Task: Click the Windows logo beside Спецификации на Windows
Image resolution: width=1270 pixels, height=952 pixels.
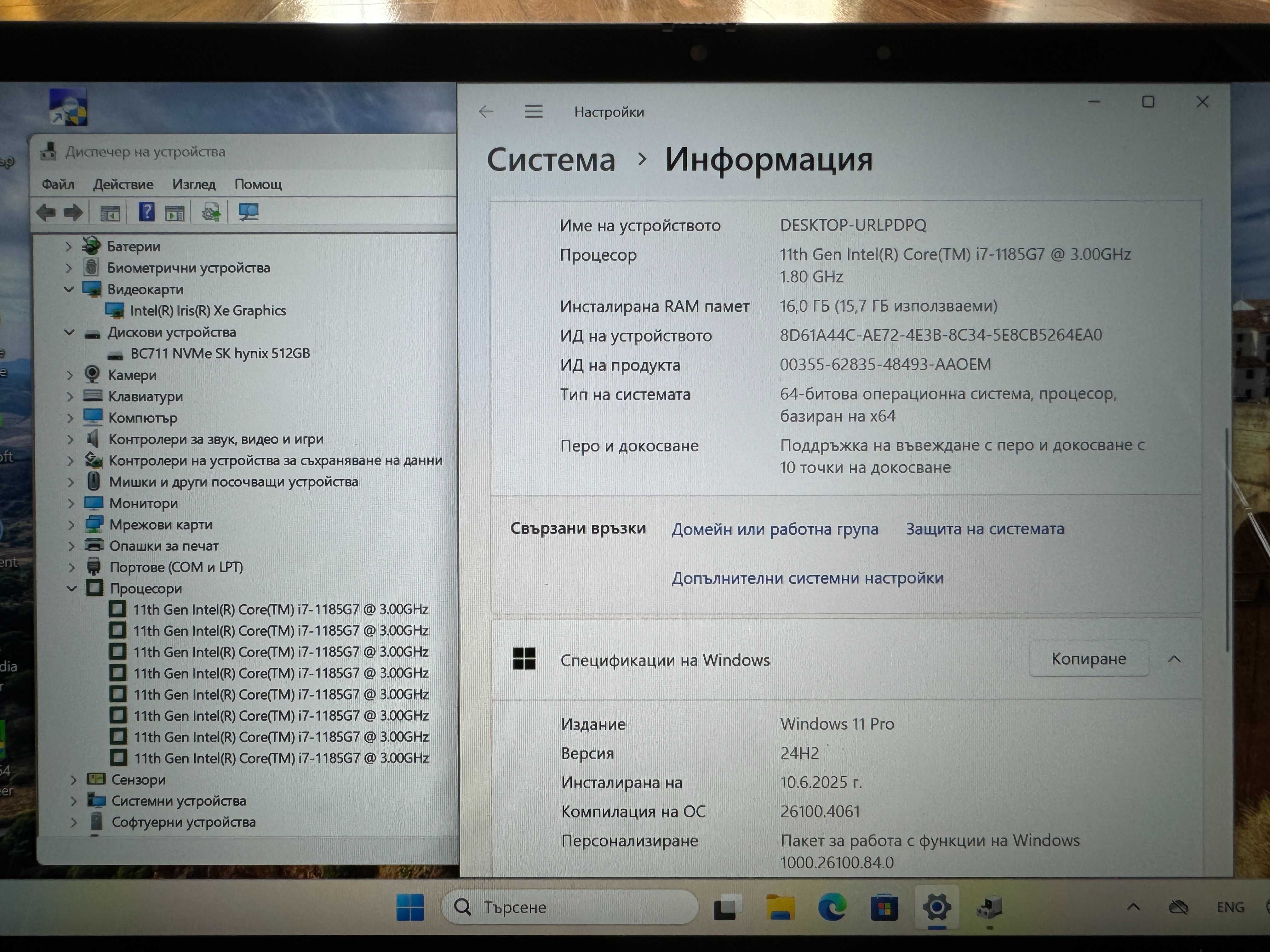Action: pyautogui.click(x=524, y=659)
